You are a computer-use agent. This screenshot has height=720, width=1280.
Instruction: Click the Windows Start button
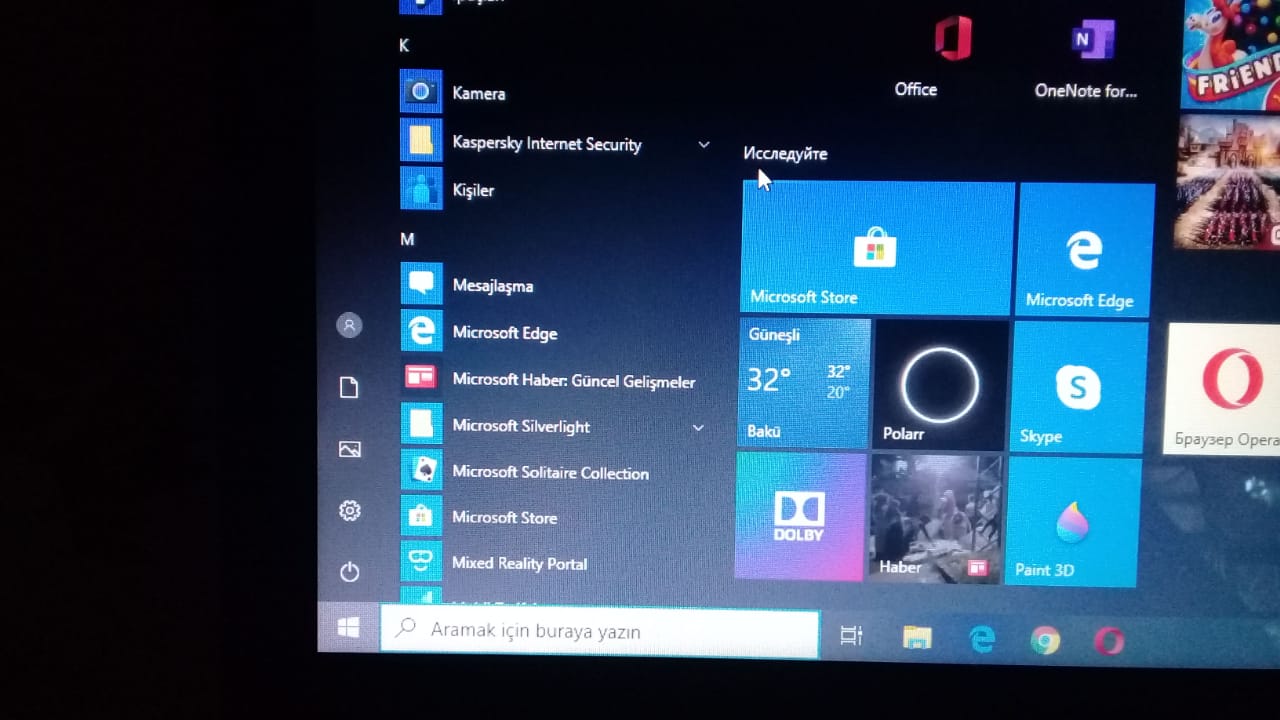348,627
